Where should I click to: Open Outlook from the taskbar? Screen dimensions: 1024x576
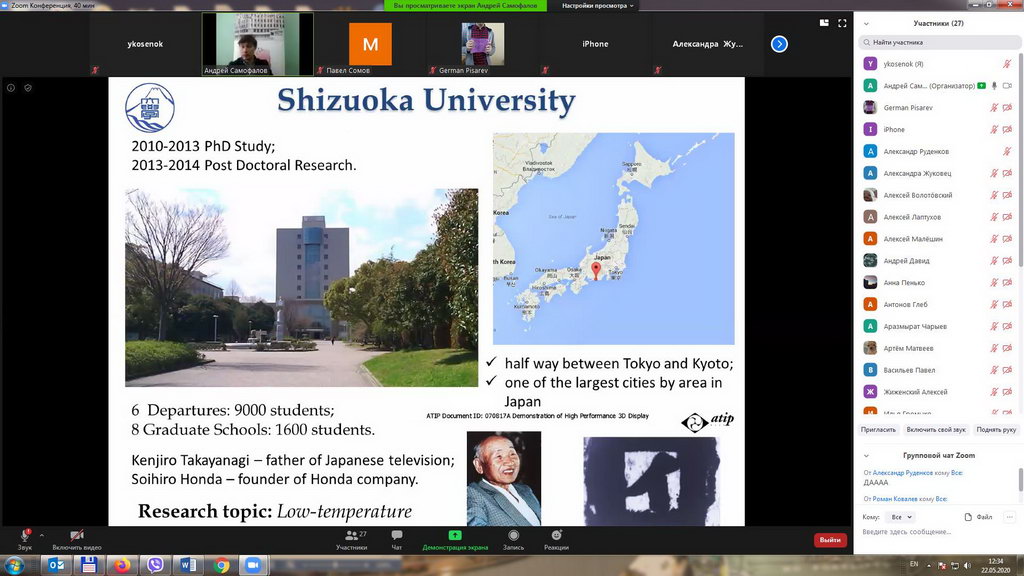coord(56,565)
